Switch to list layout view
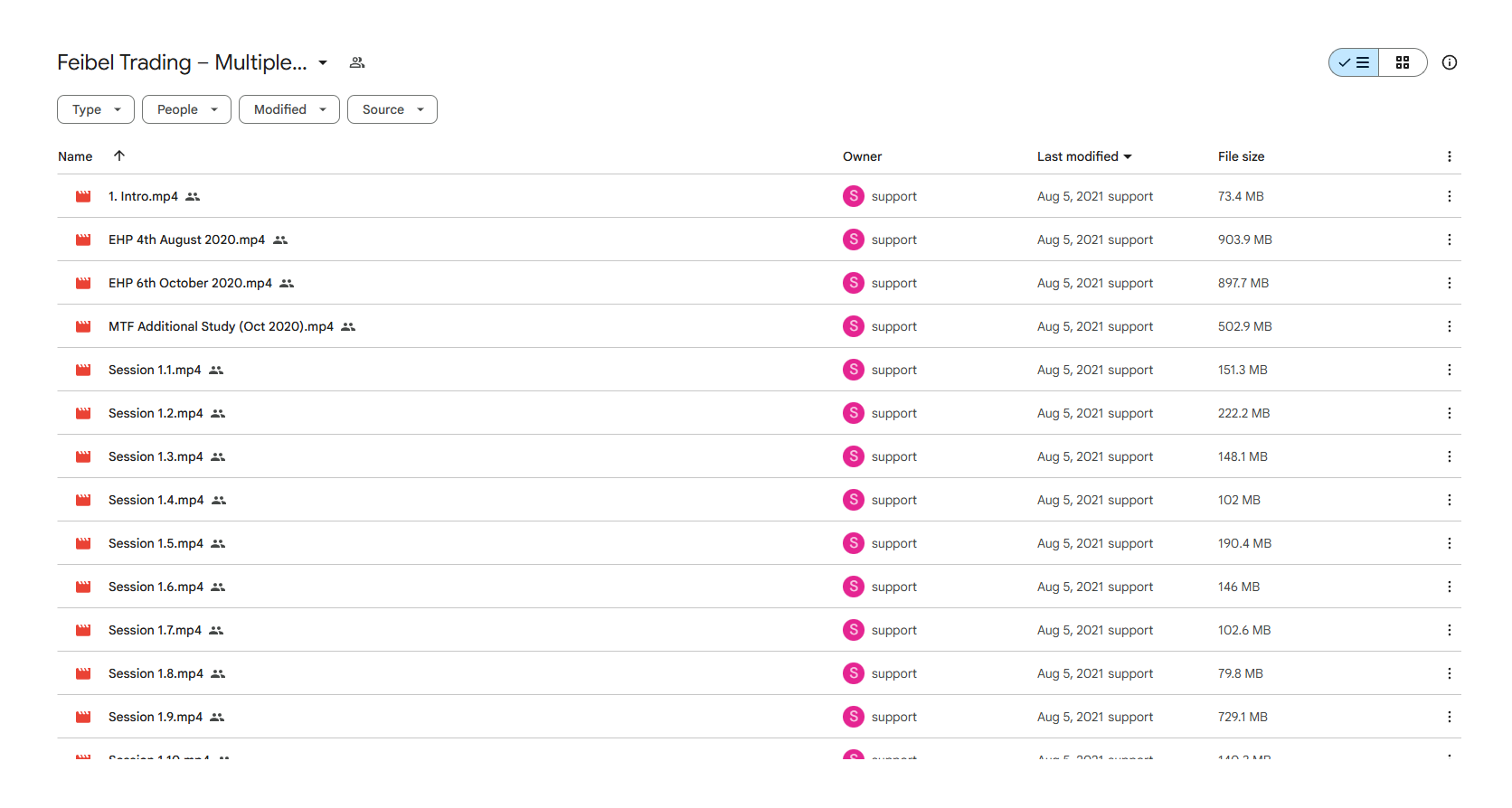1512x808 pixels. point(1354,62)
